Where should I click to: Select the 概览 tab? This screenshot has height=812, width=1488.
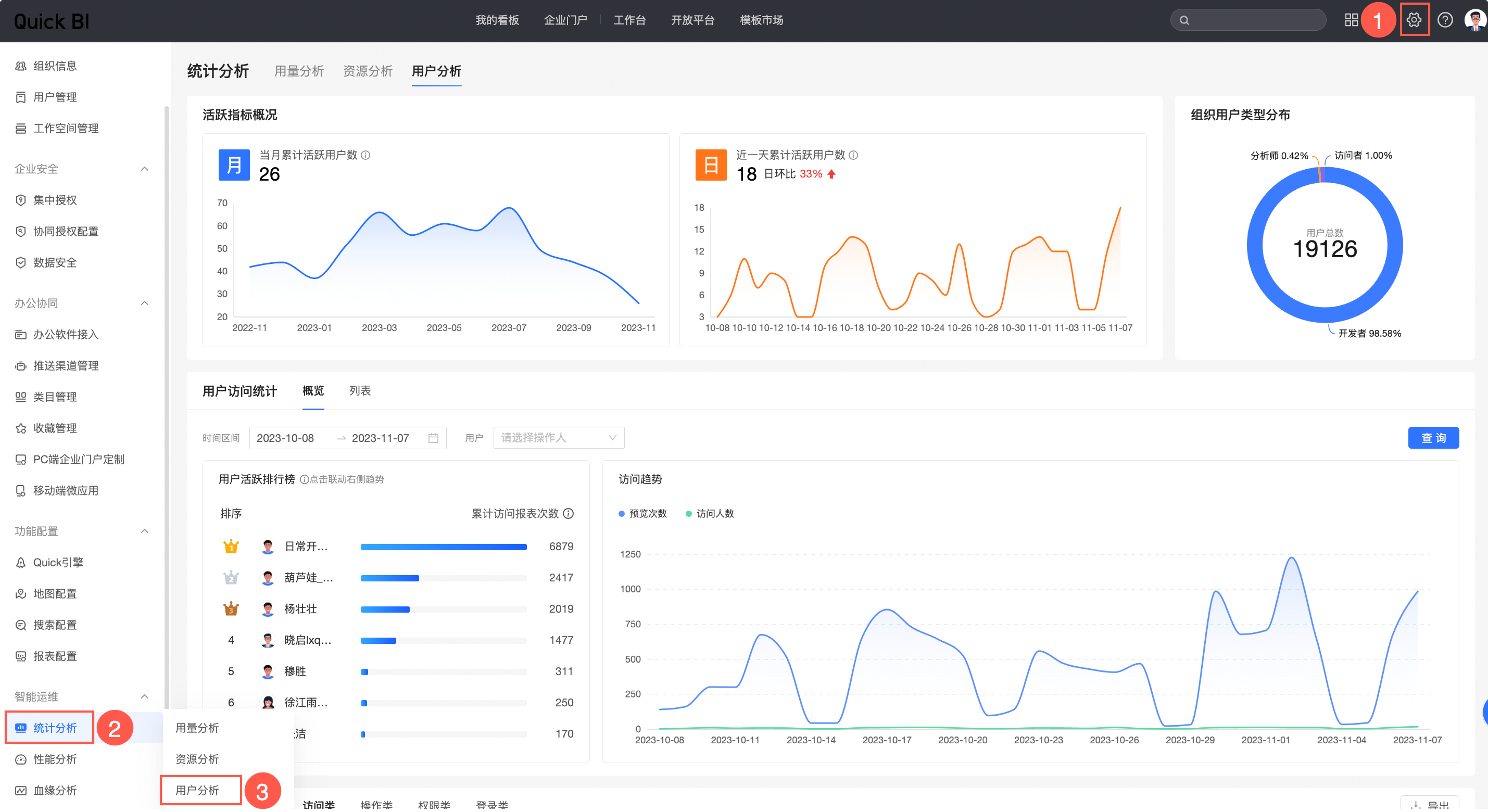click(x=313, y=391)
